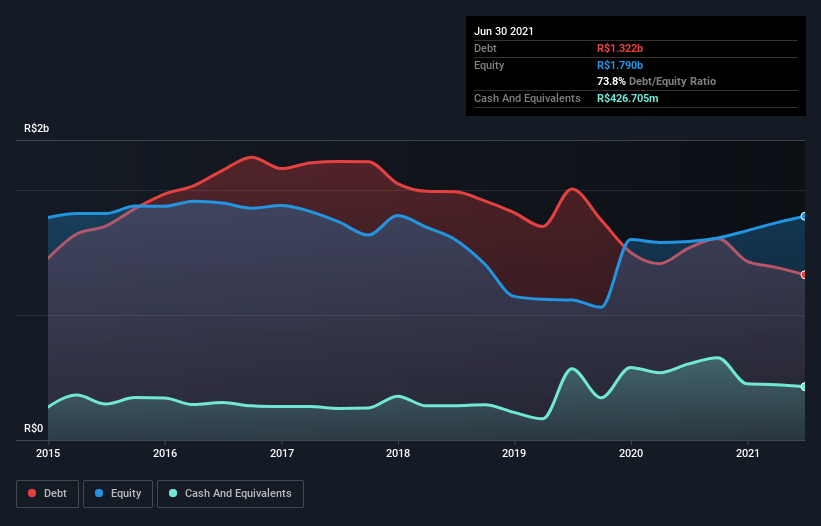Image resolution: width=821 pixels, height=526 pixels.
Task: Click the R$1.322b debt value
Action: click(620, 48)
